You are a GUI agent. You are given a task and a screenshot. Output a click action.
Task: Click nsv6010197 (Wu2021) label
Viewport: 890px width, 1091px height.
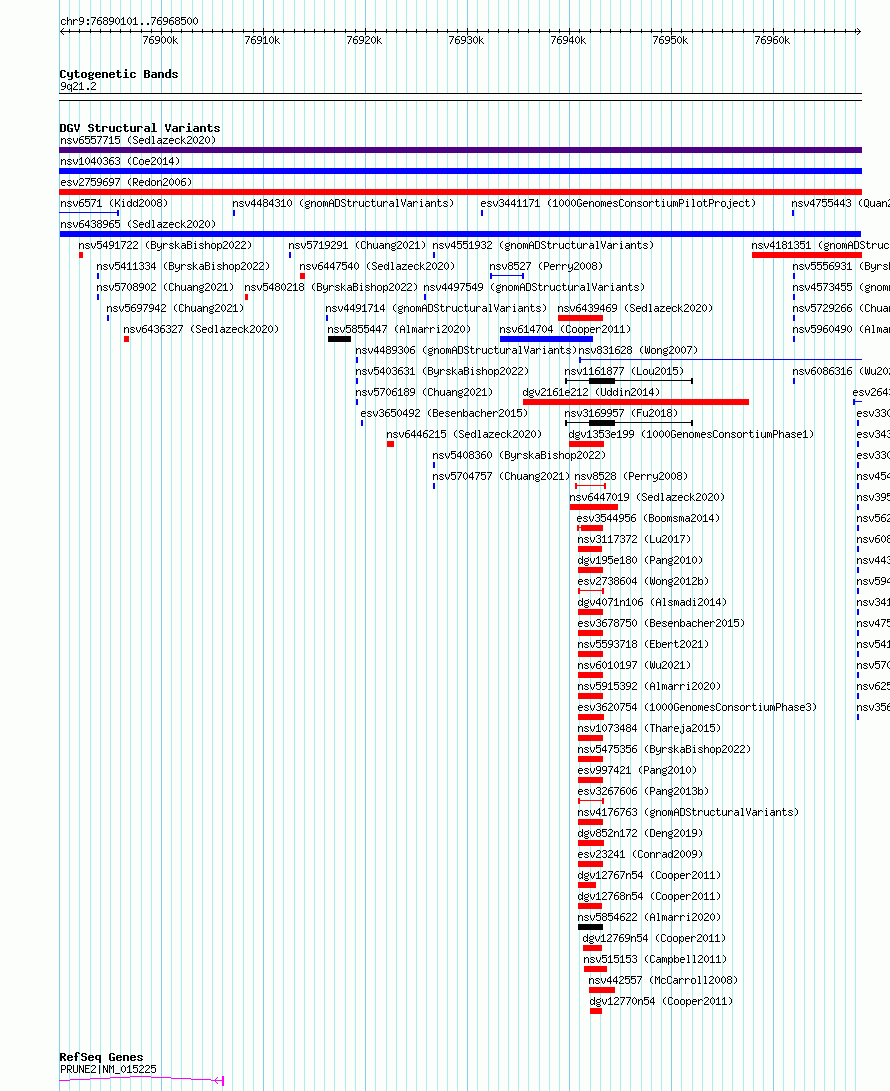(635, 665)
